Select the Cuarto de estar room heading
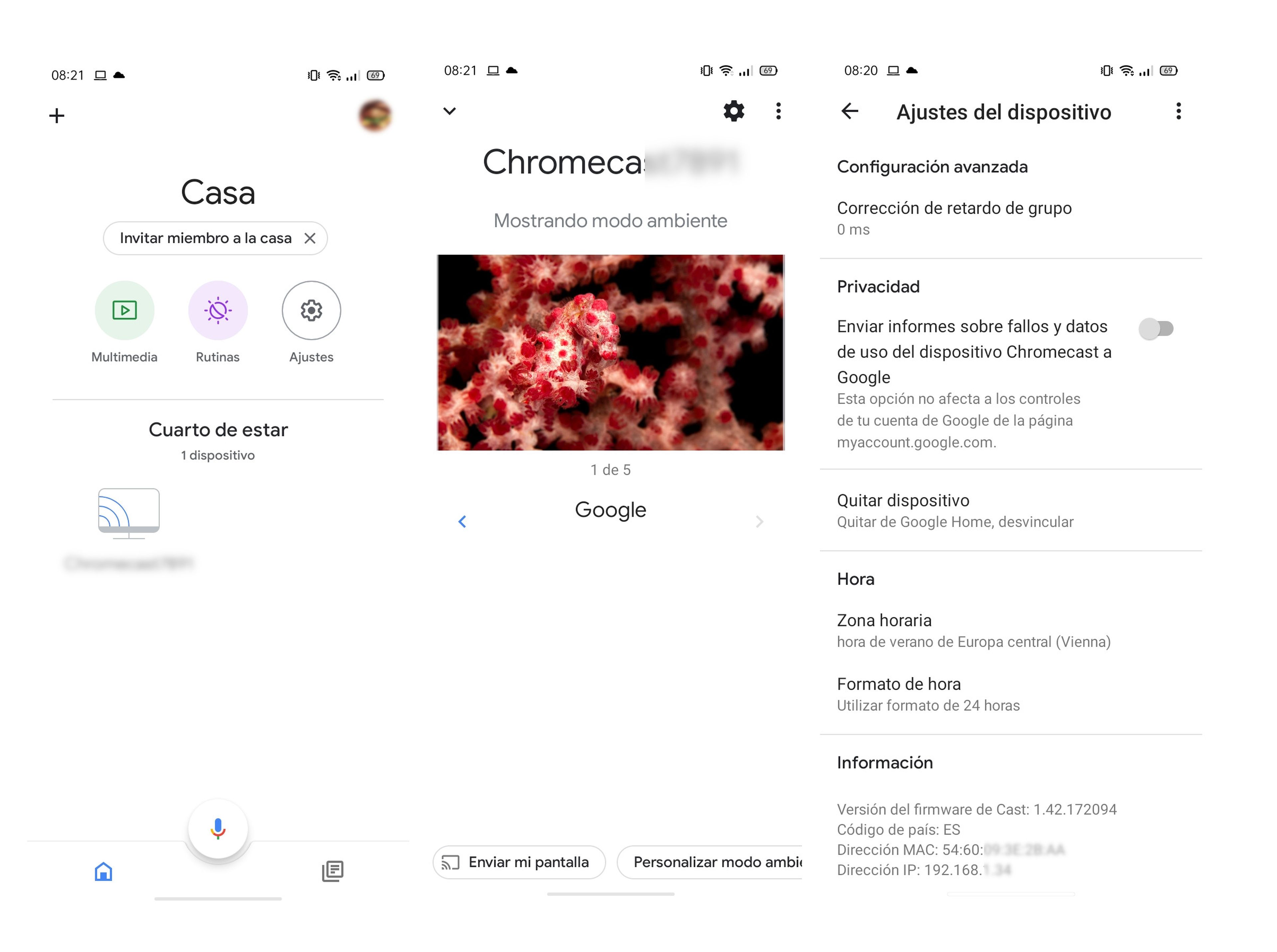 tap(218, 429)
